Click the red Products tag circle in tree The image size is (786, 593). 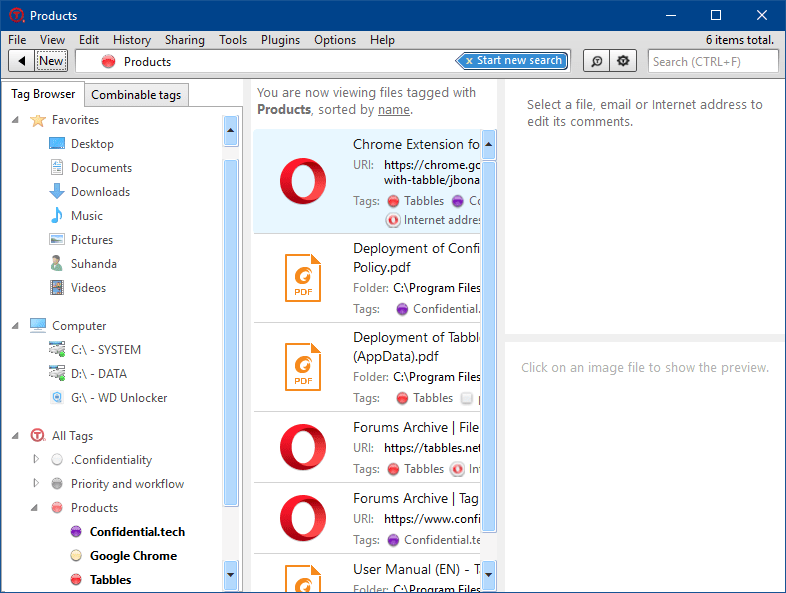(57, 507)
